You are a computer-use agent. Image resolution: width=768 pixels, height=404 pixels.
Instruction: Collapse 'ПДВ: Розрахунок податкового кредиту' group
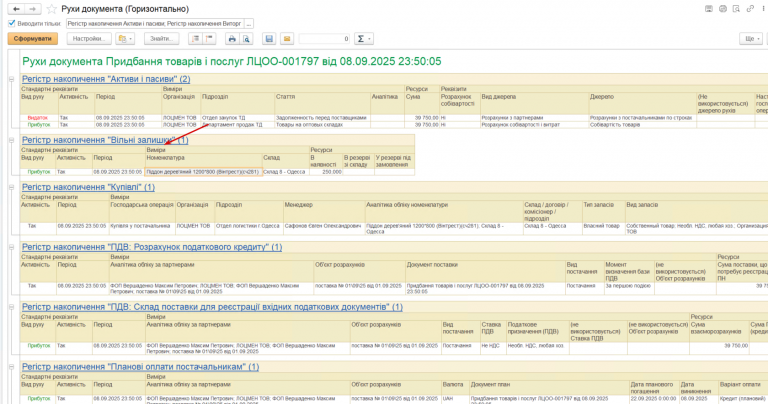click(12, 247)
